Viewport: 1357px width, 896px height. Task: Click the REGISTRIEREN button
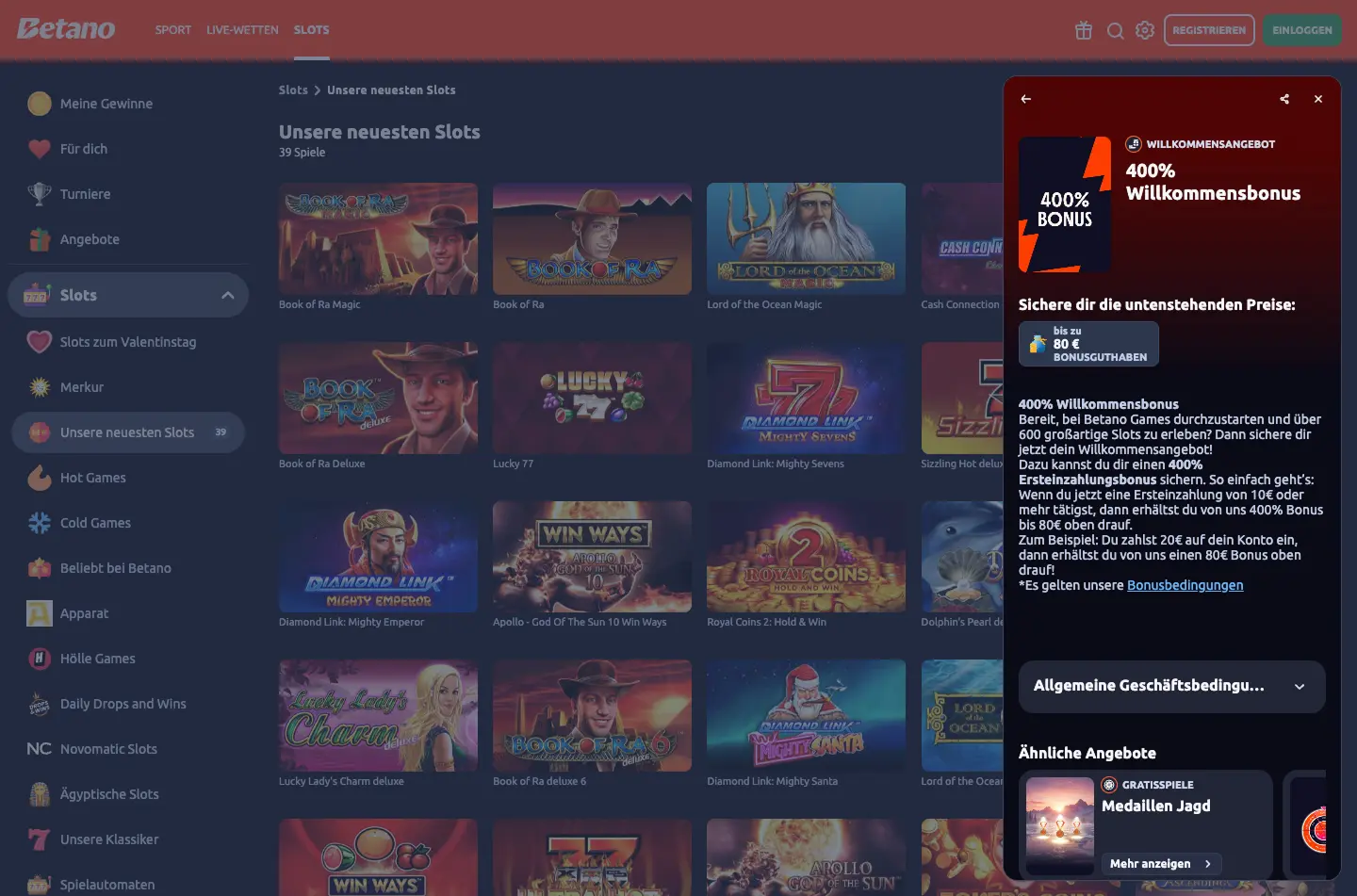(x=1209, y=30)
